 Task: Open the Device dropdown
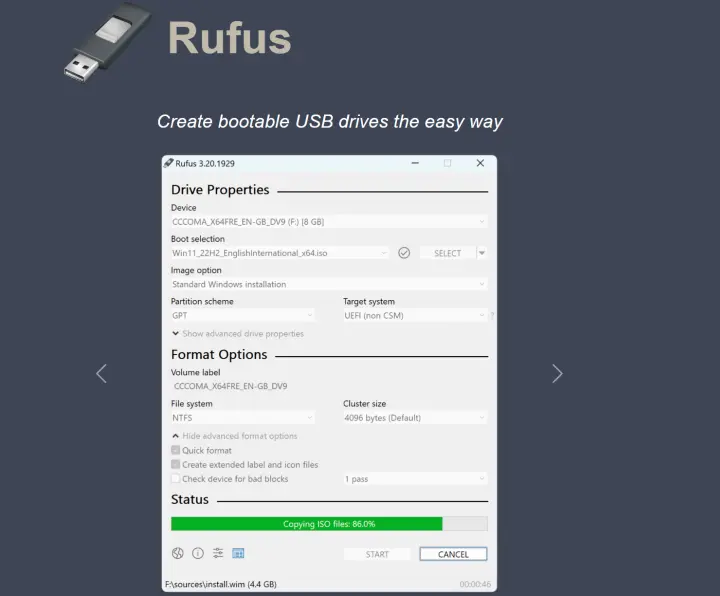coord(329,222)
